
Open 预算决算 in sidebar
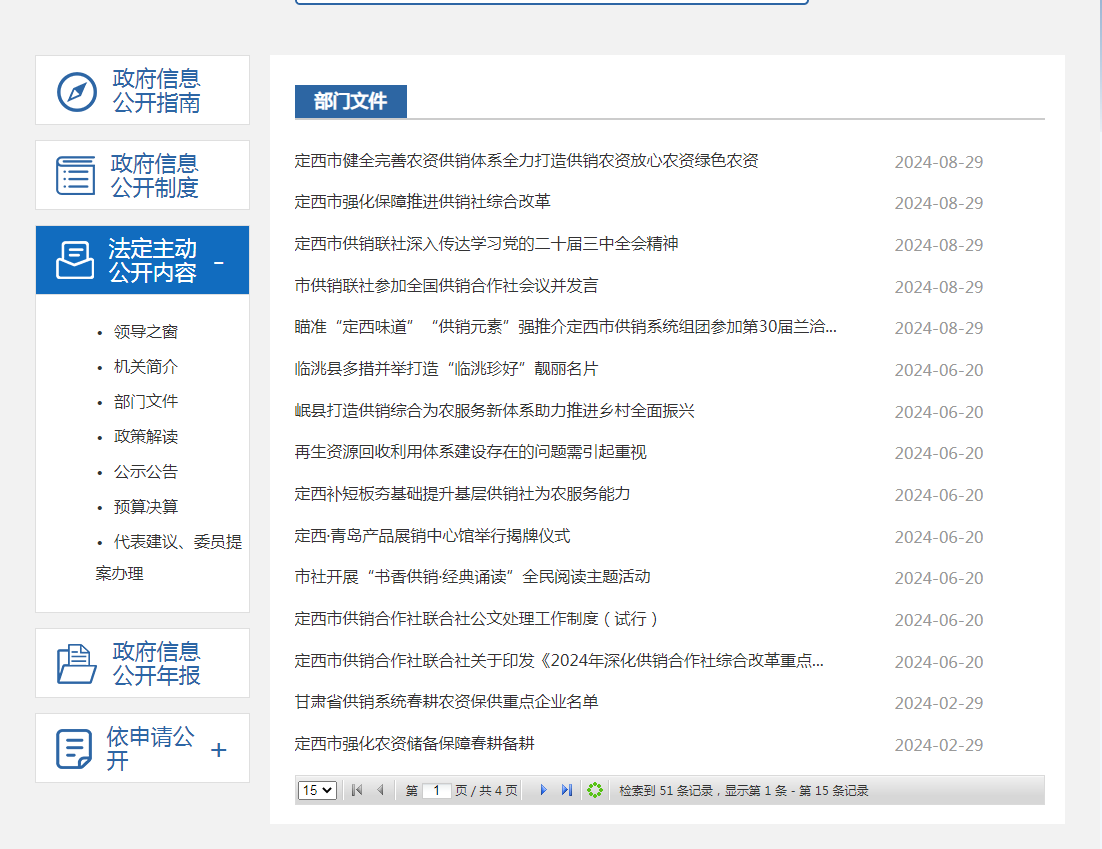pos(145,507)
